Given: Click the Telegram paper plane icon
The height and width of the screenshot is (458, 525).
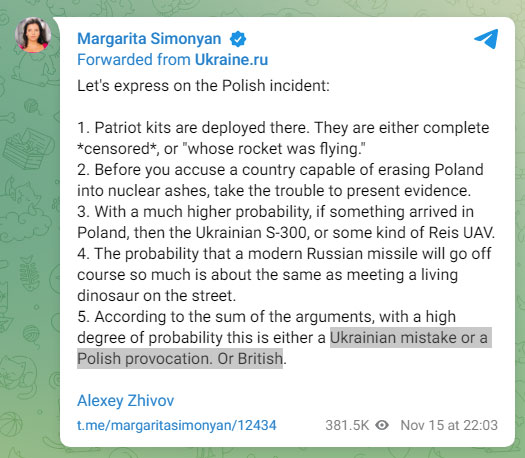Looking at the screenshot, I should (486, 39).
